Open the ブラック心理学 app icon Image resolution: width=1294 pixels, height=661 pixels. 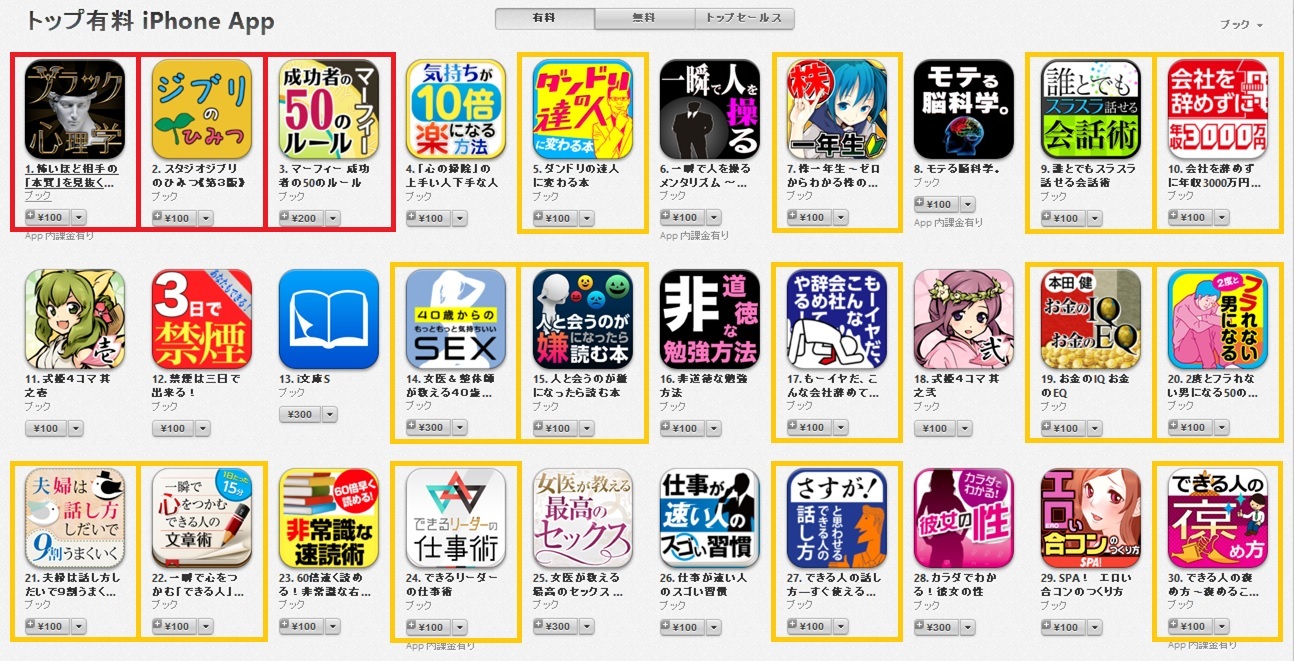(x=75, y=110)
